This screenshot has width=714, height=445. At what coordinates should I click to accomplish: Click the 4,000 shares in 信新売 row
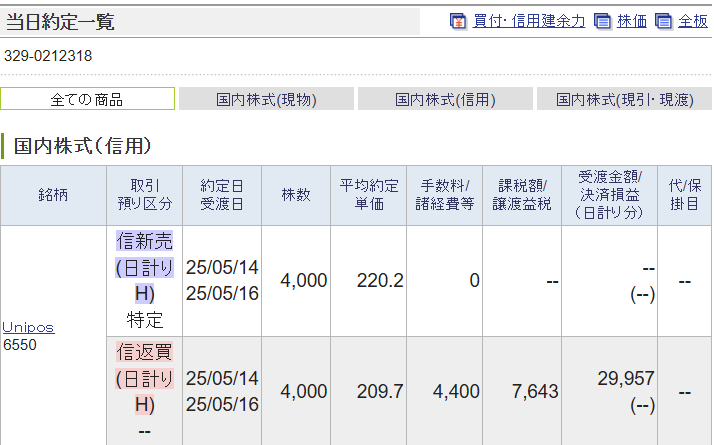tap(304, 281)
